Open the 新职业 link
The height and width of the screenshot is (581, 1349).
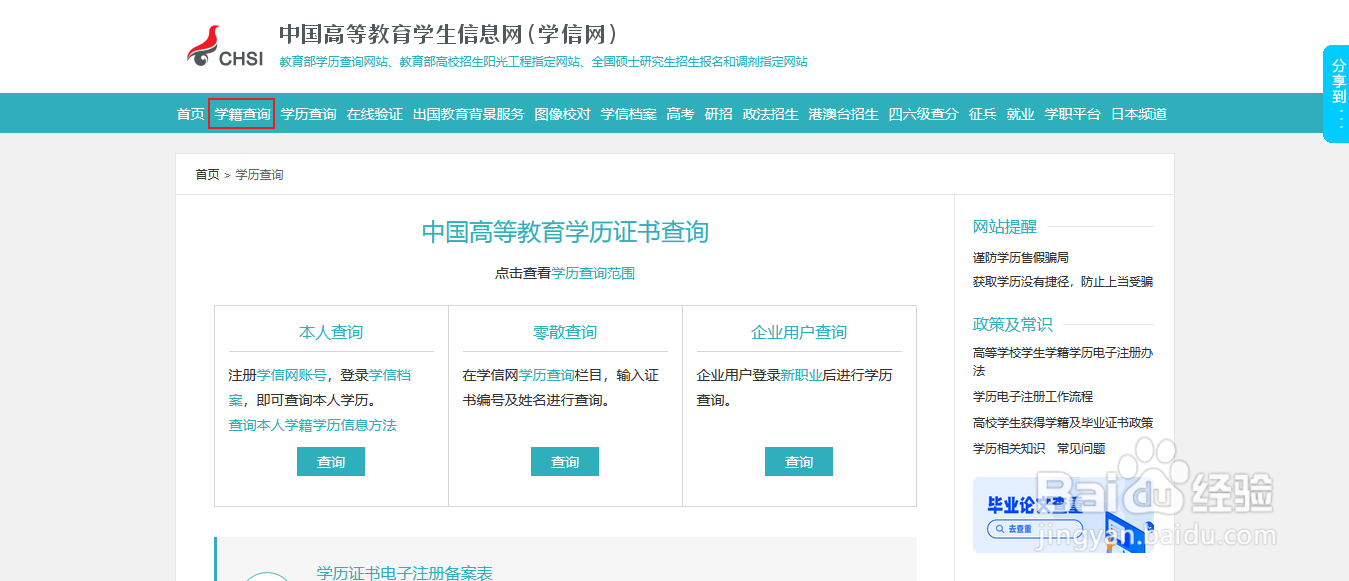(x=802, y=376)
